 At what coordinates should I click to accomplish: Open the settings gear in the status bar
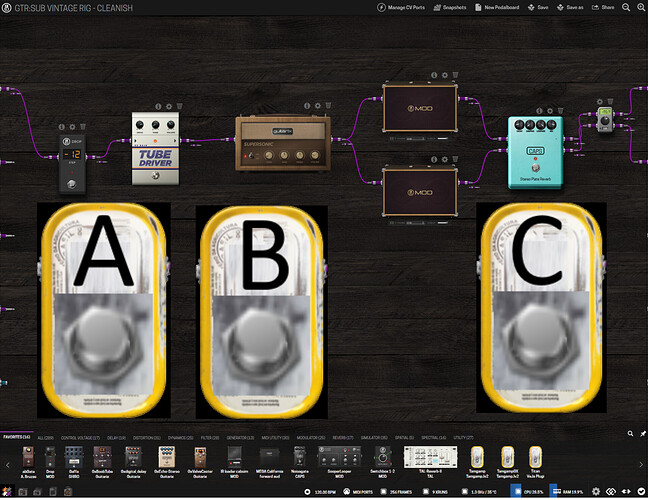pos(596,491)
